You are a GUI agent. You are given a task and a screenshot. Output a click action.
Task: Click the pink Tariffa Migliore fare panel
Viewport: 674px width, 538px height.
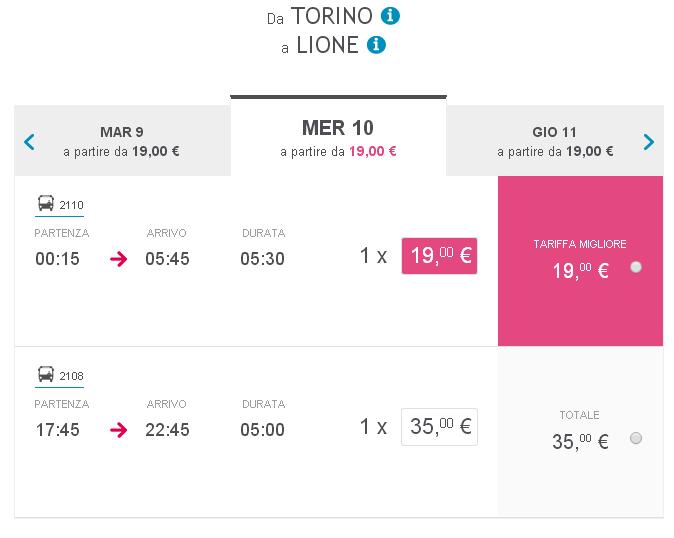(x=580, y=261)
